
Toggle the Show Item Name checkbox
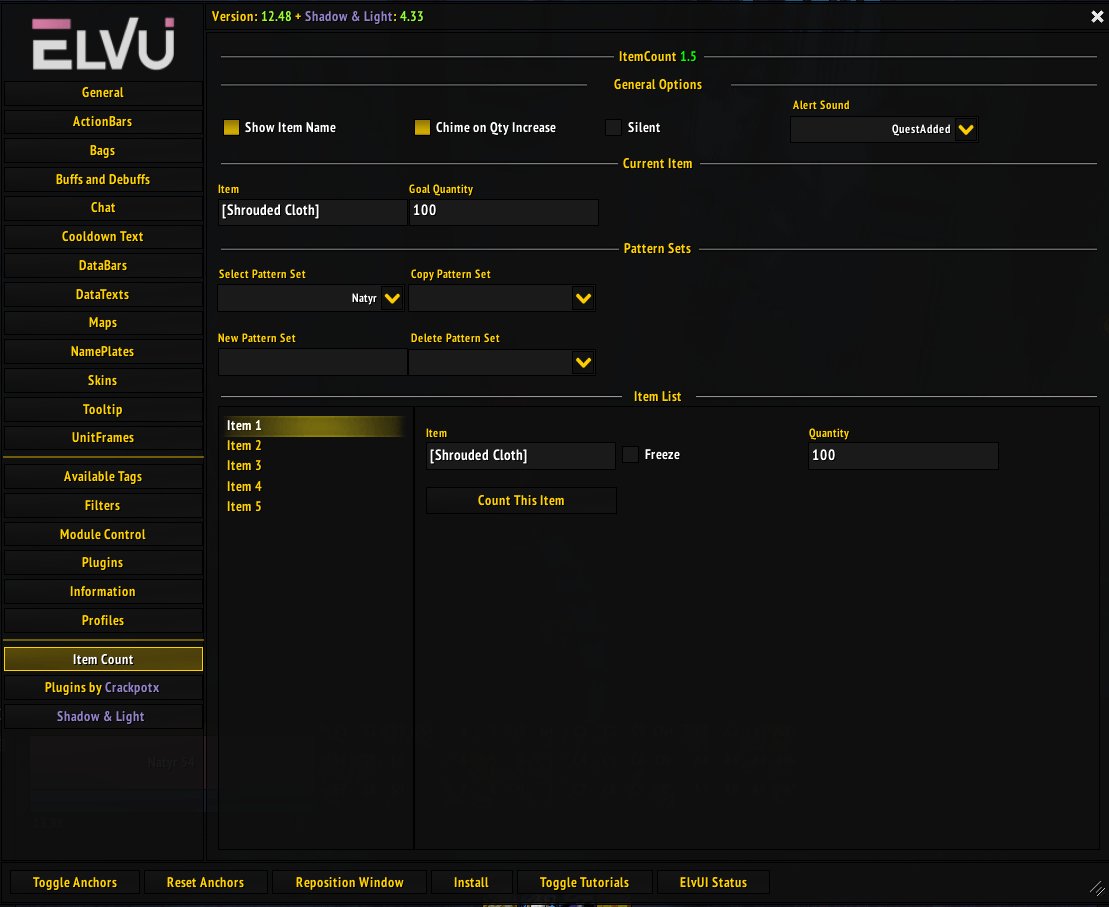231,127
